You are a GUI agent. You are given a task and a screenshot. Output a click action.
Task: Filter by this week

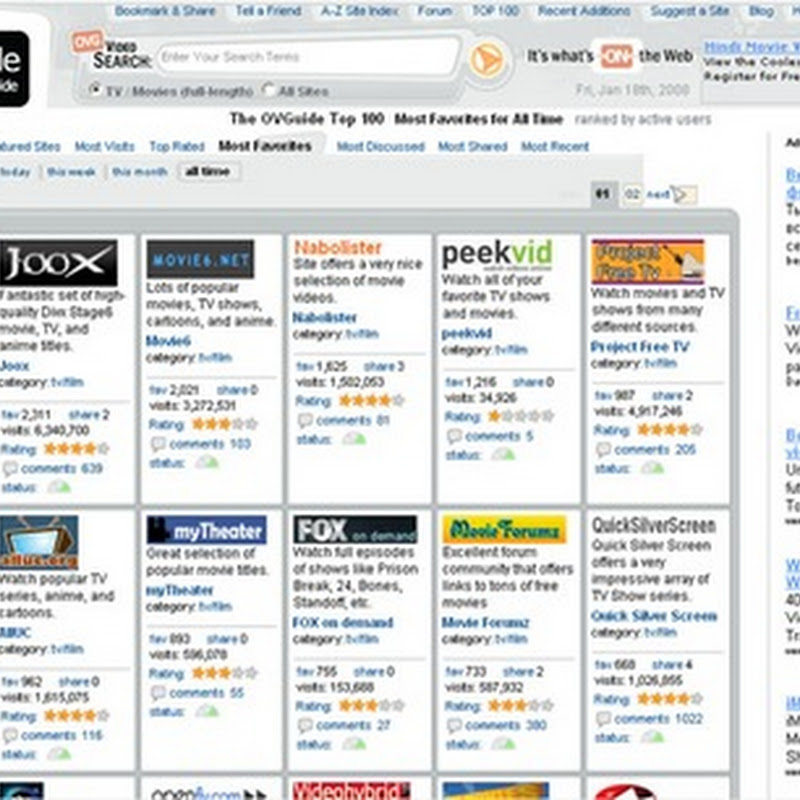point(71,172)
